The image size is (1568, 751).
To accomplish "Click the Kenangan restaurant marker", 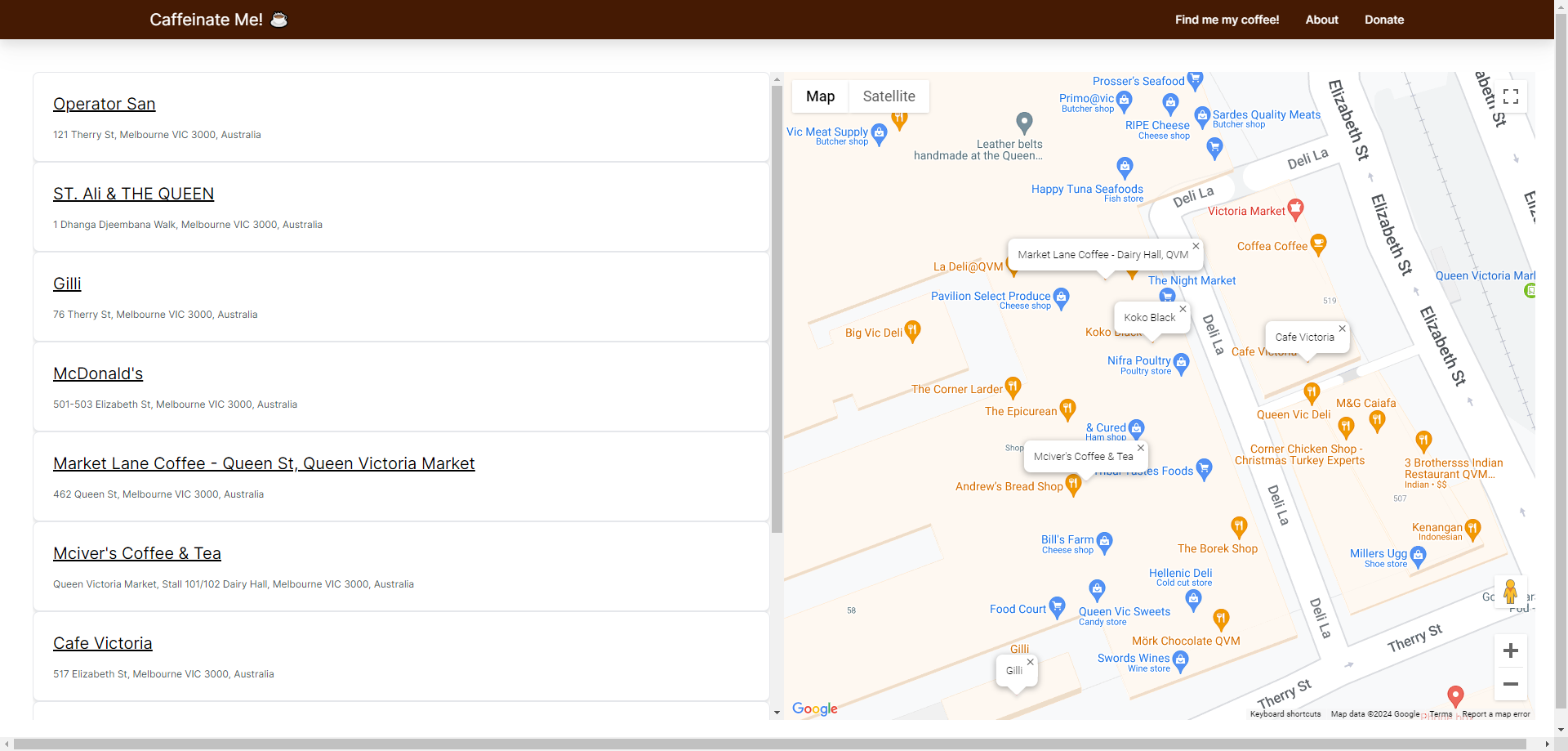I will click(1472, 530).
